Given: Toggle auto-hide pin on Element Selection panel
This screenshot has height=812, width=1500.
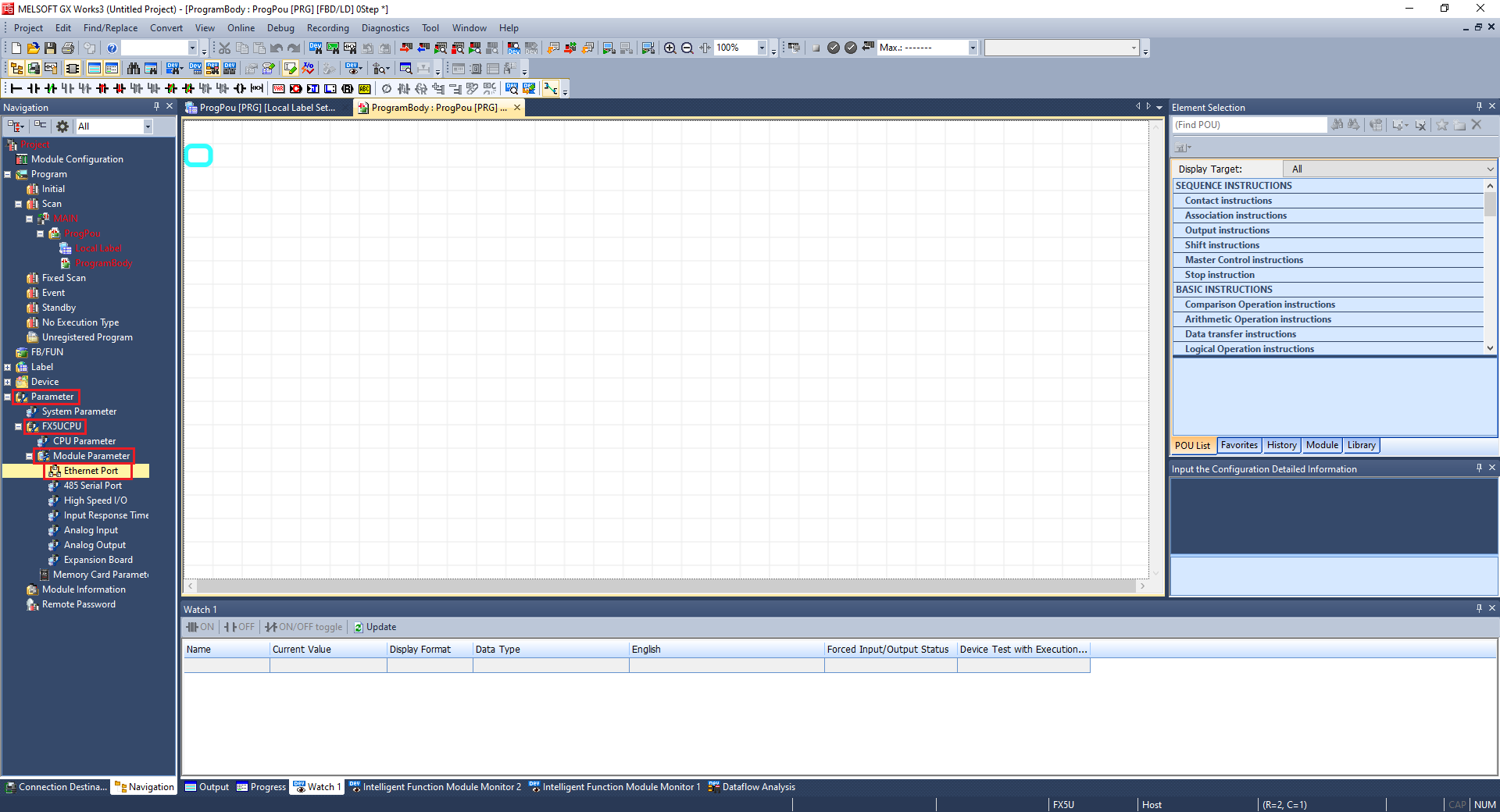Looking at the screenshot, I should (x=1478, y=107).
